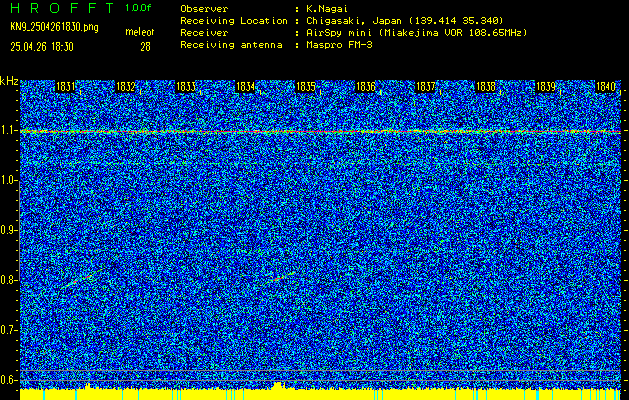The width and height of the screenshot is (629, 400).
Task: Click the observer name K.Nagai
Action: tap(327, 9)
